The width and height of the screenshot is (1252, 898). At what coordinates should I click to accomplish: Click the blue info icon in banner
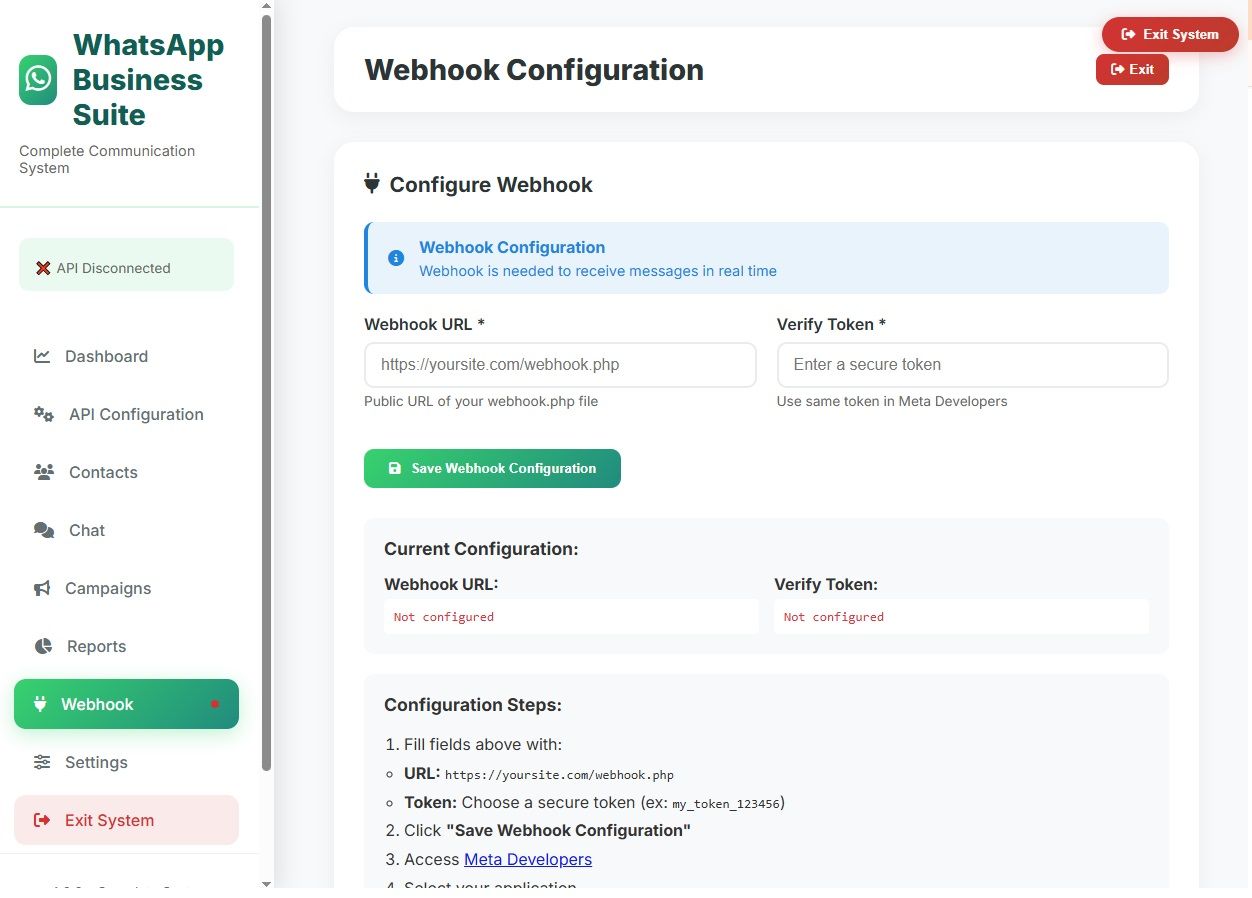tap(396, 258)
